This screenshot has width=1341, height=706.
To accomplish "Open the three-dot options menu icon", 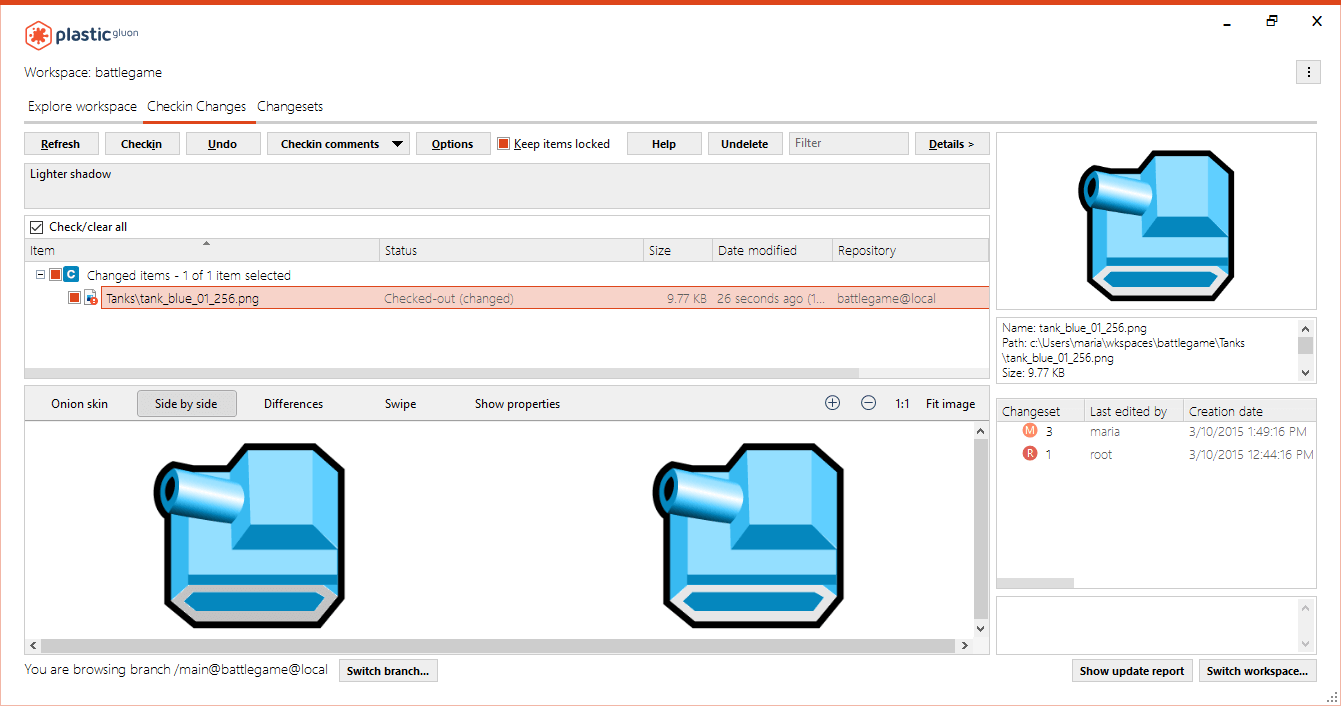I will tap(1308, 72).
